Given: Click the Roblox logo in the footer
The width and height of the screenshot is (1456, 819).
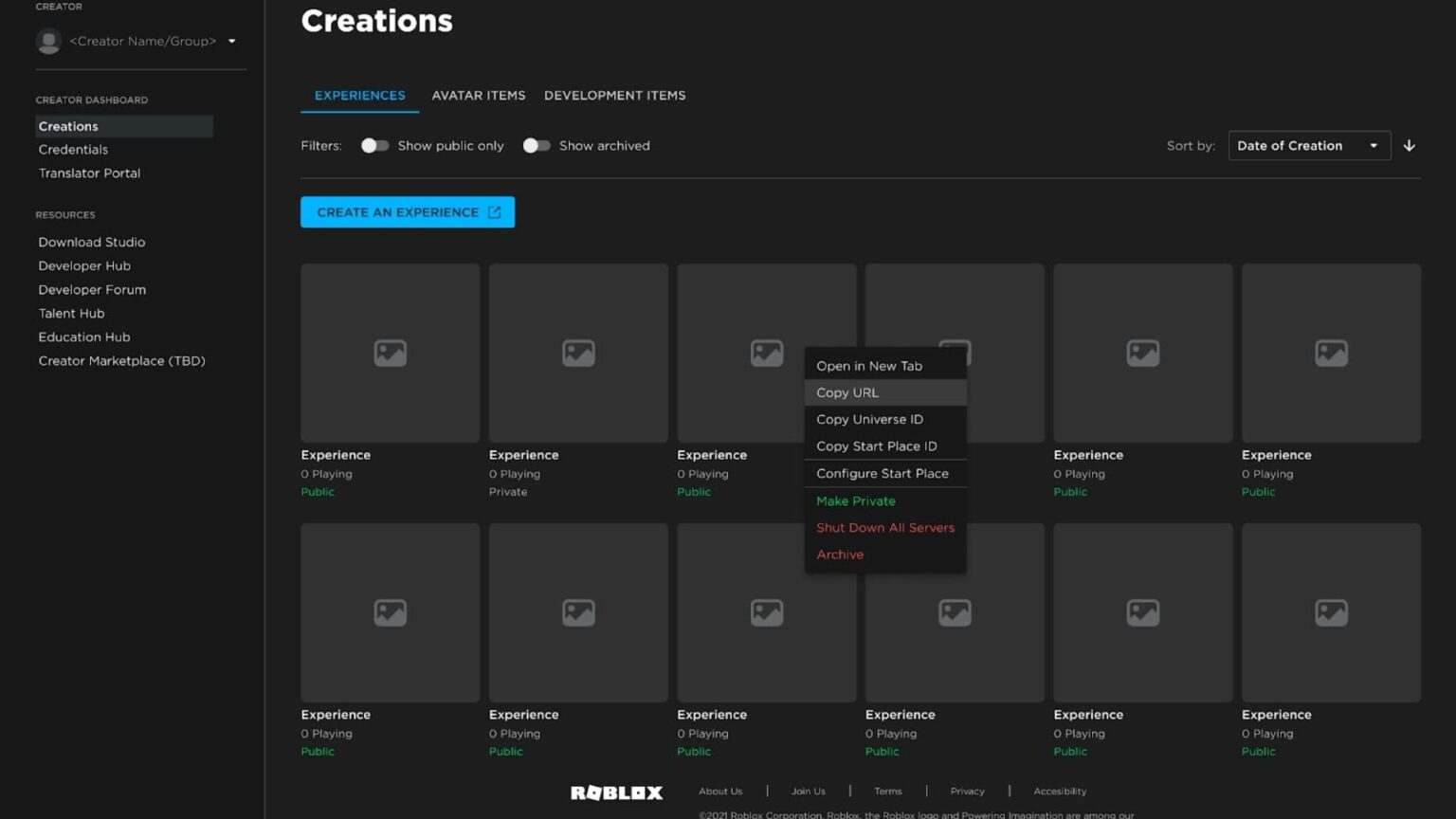Looking at the screenshot, I should point(616,792).
